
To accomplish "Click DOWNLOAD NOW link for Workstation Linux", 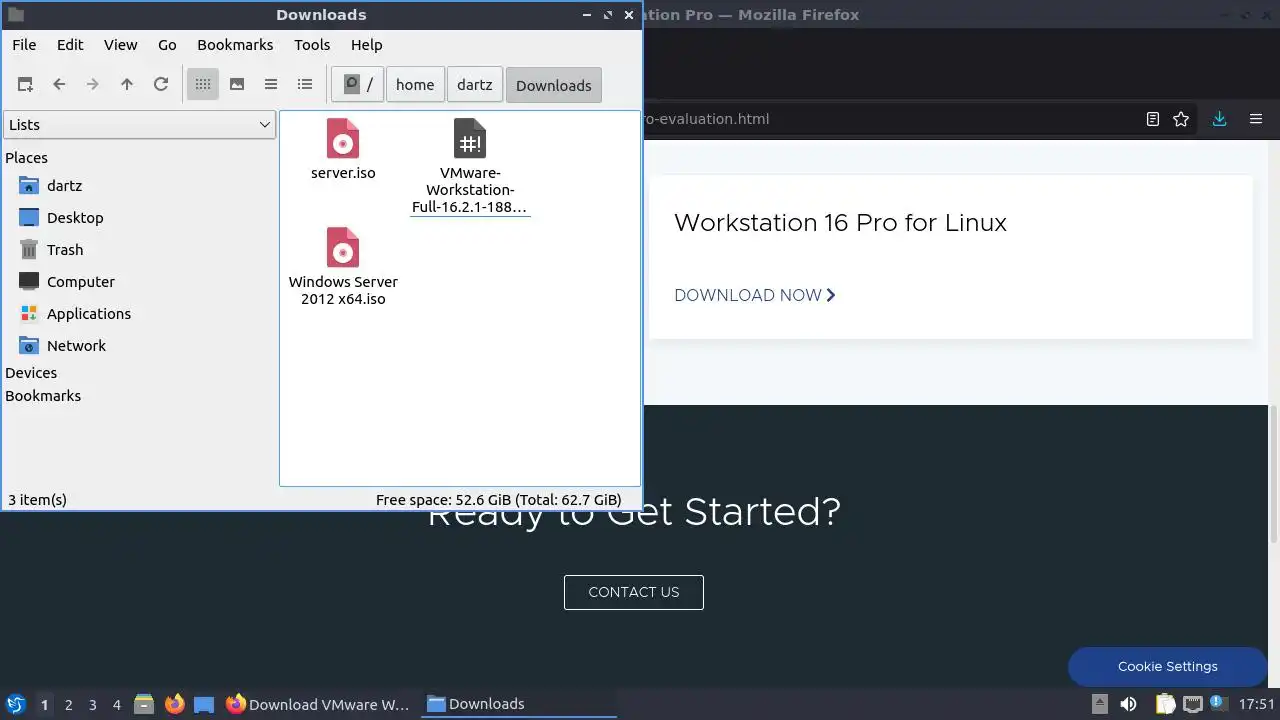I will point(755,295).
